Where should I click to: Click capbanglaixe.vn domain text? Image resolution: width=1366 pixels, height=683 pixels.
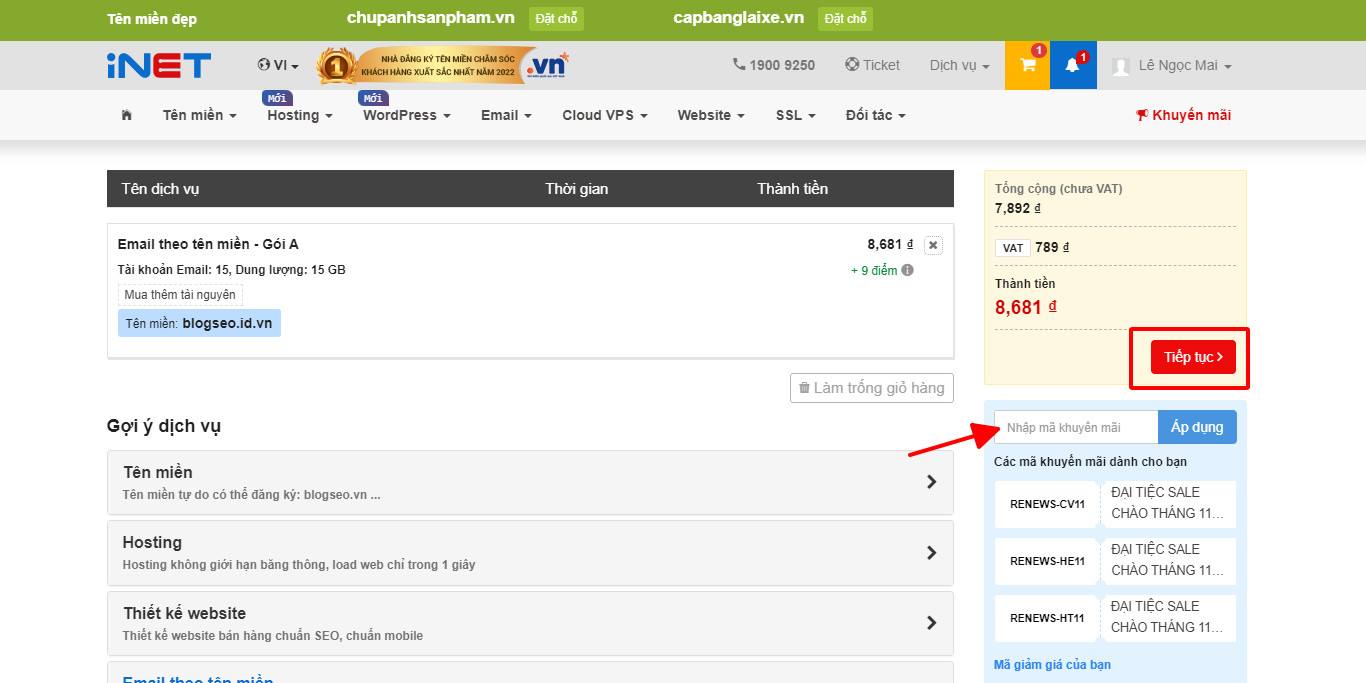tap(739, 18)
